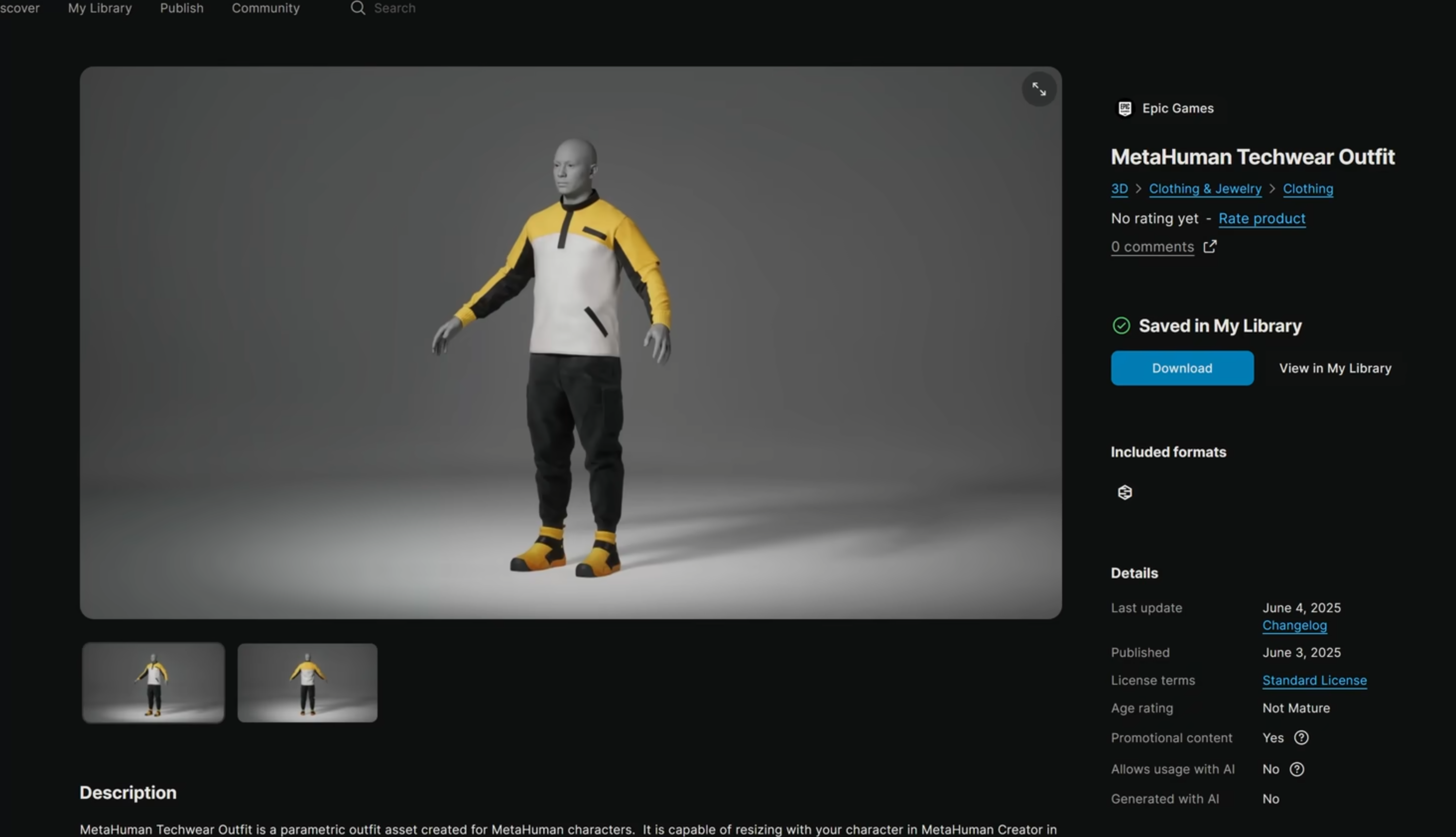Select the second back-view thumbnail
Screen dimensions: 1456x837
[x=308, y=683]
